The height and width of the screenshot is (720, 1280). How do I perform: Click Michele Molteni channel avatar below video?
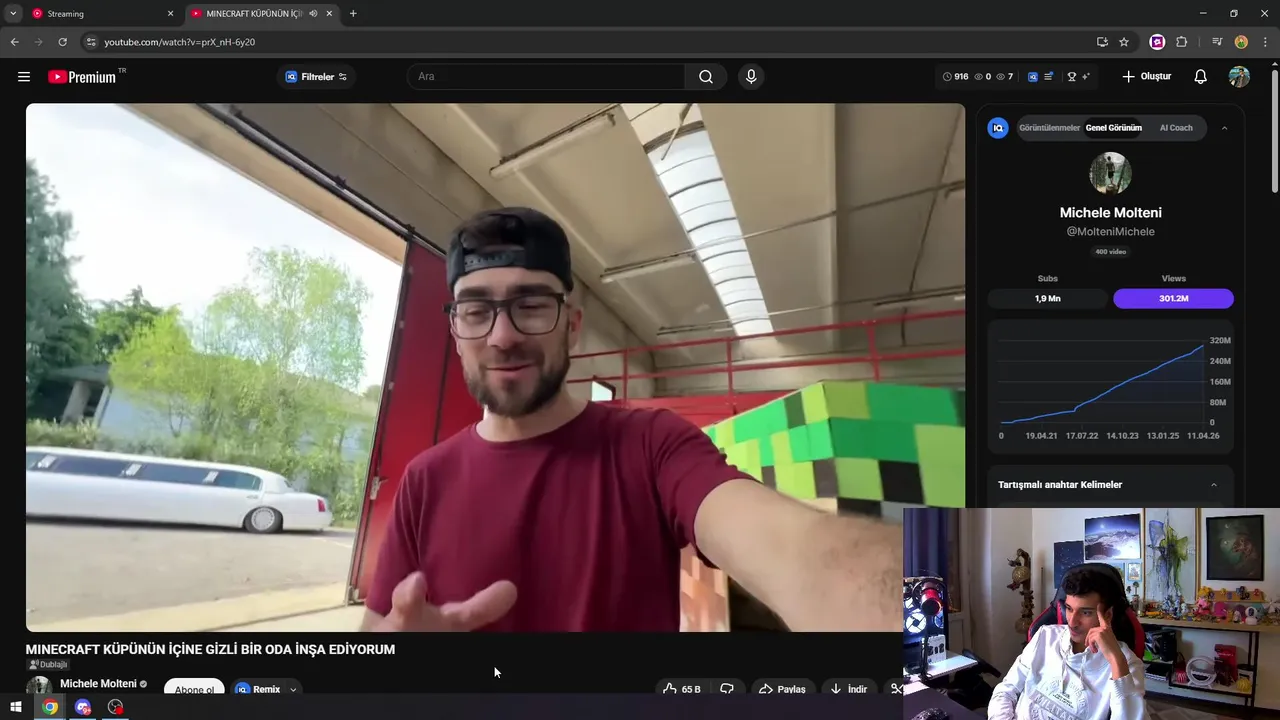pos(38,687)
